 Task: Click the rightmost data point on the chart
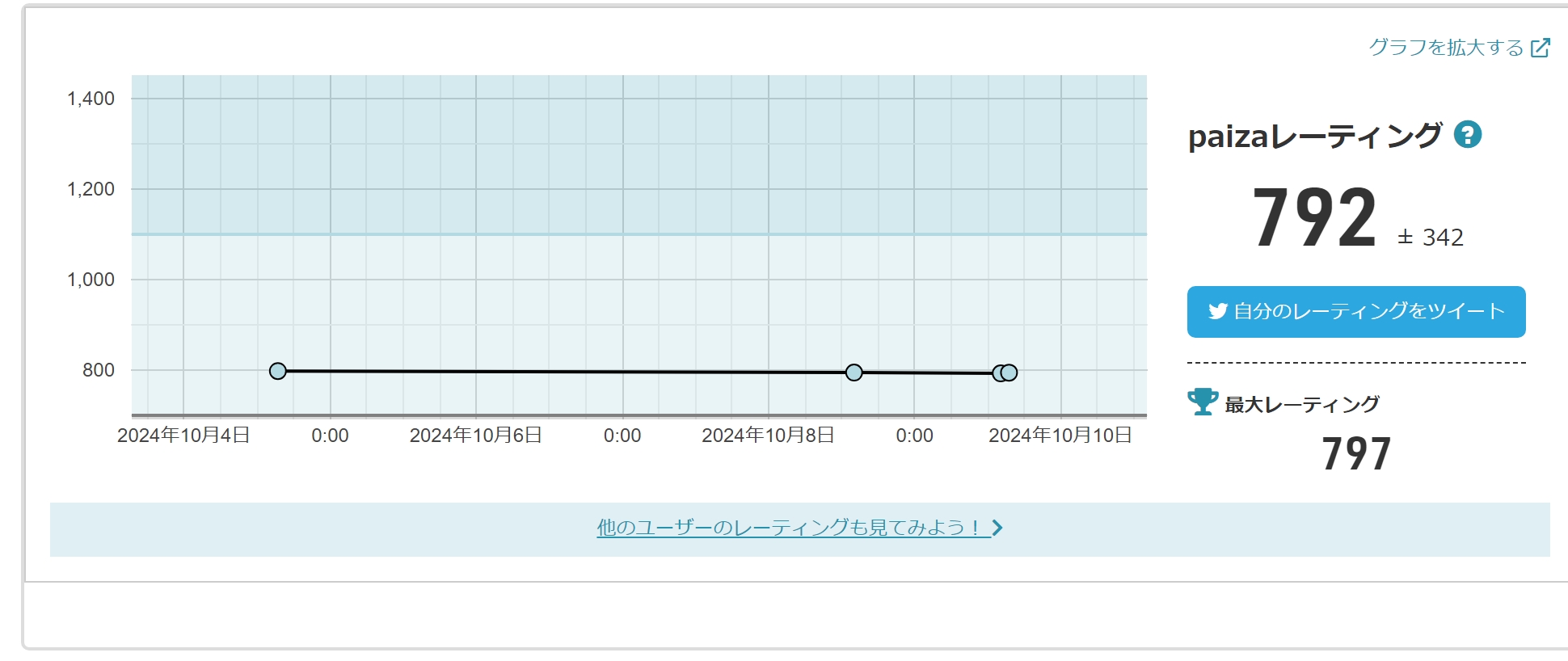click(1010, 373)
